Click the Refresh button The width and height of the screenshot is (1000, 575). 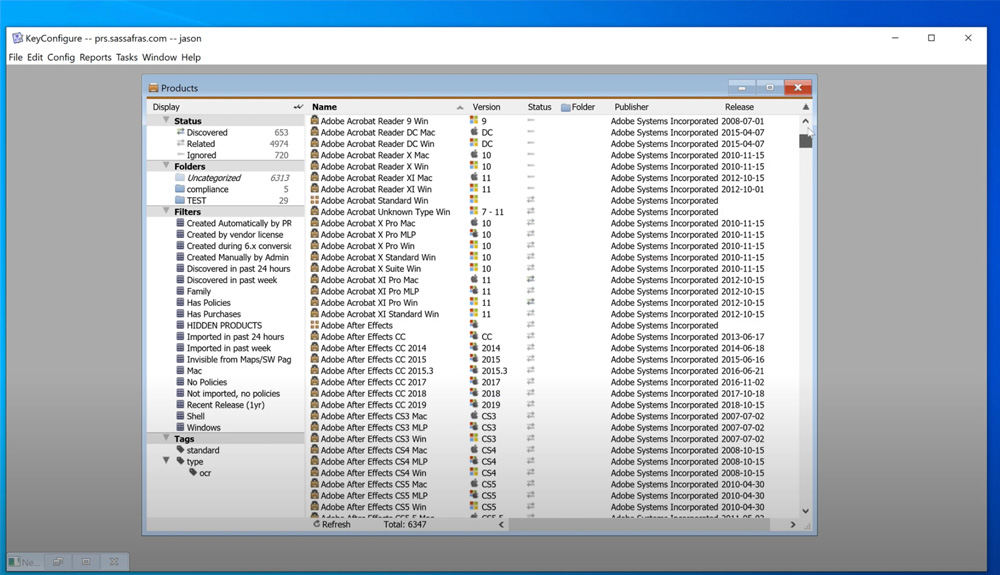[x=332, y=524]
